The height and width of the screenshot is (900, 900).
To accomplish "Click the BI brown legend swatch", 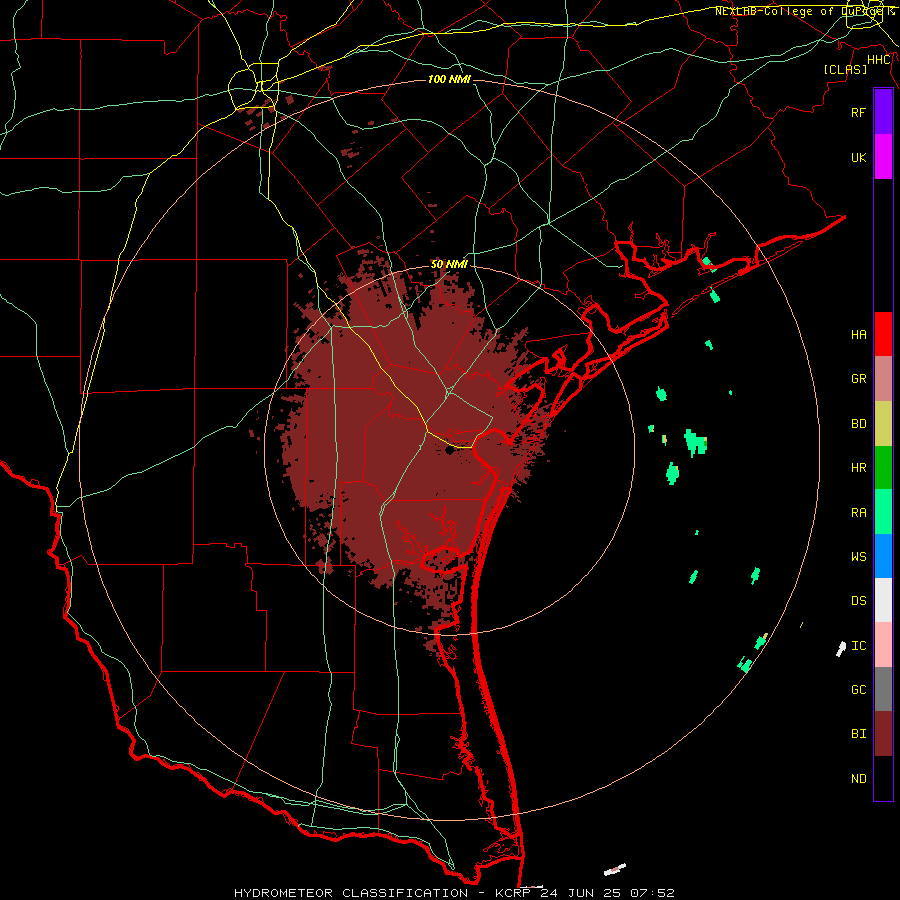I will tap(883, 734).
